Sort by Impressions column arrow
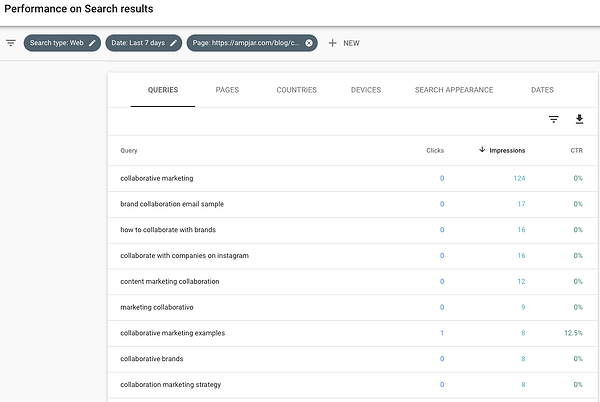 (x=483, y=150)
